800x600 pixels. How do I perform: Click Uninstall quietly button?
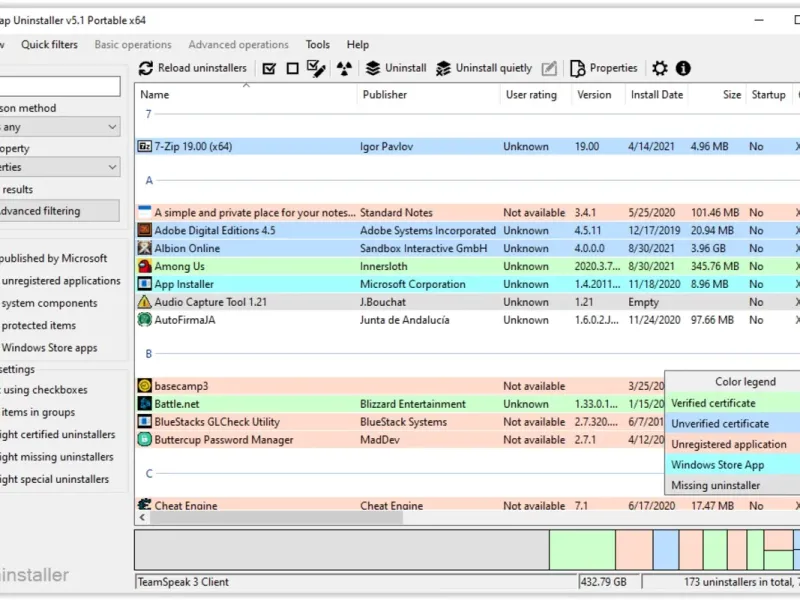point(484,68)
